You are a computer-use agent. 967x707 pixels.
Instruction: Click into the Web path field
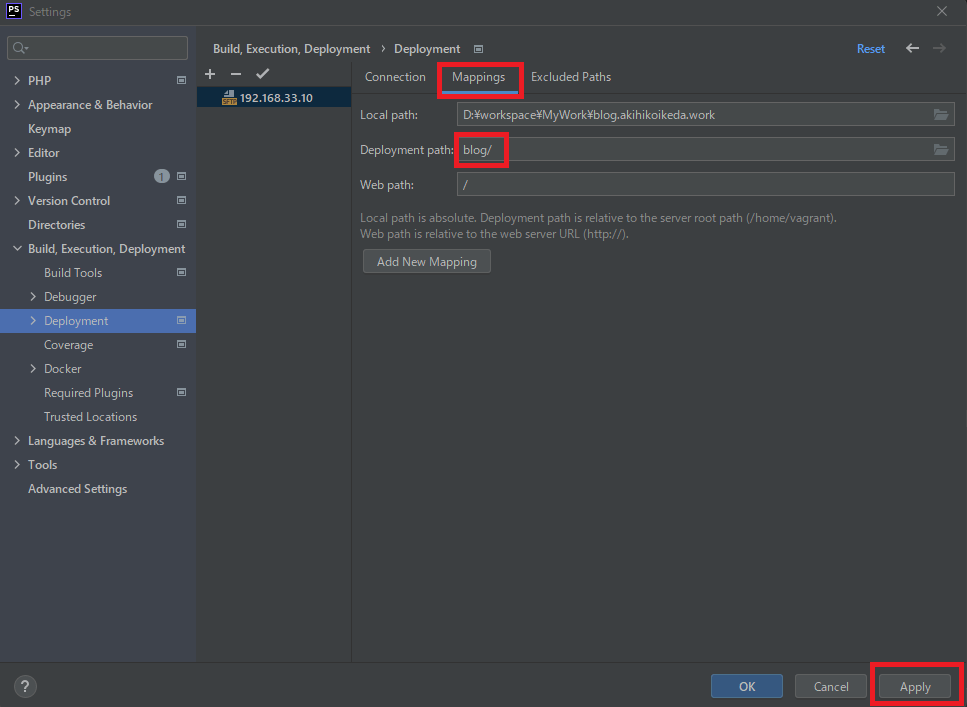click(705, 185)
